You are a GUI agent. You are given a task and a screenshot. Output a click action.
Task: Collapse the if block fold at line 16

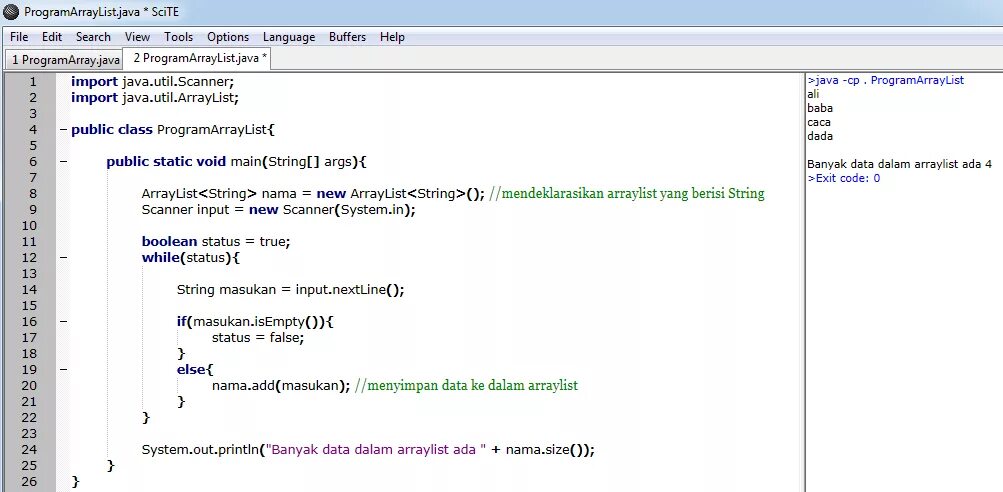pyautogui.click(x=63, y=322)
